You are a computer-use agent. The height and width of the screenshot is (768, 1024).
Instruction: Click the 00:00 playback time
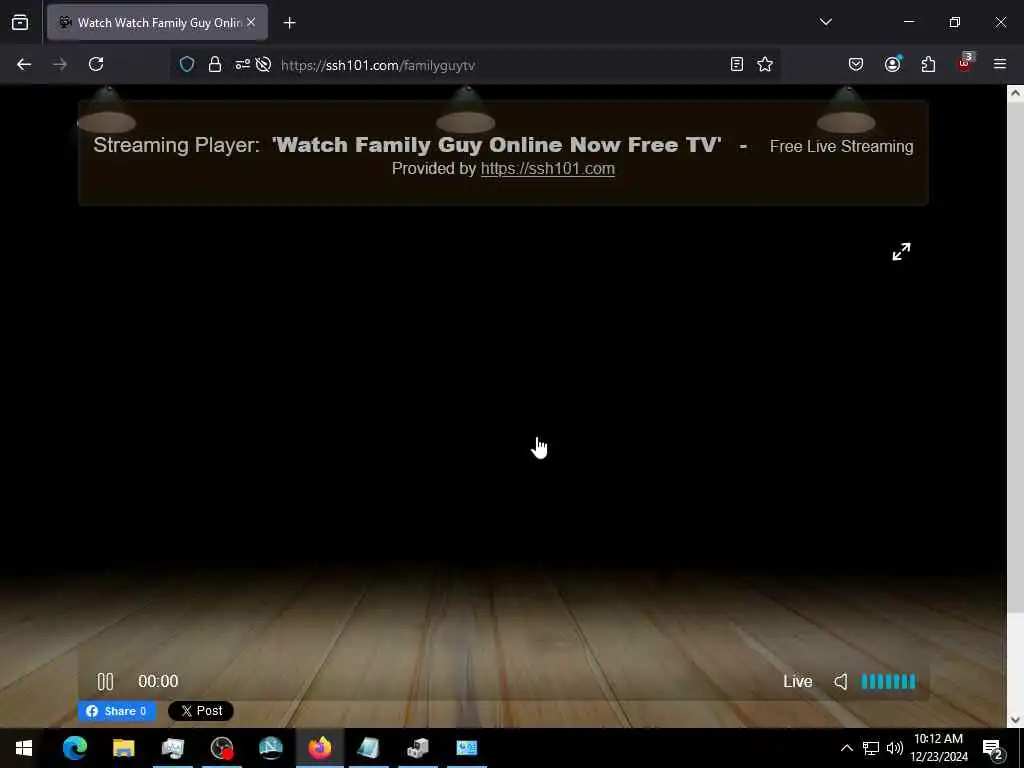[158, 681]
